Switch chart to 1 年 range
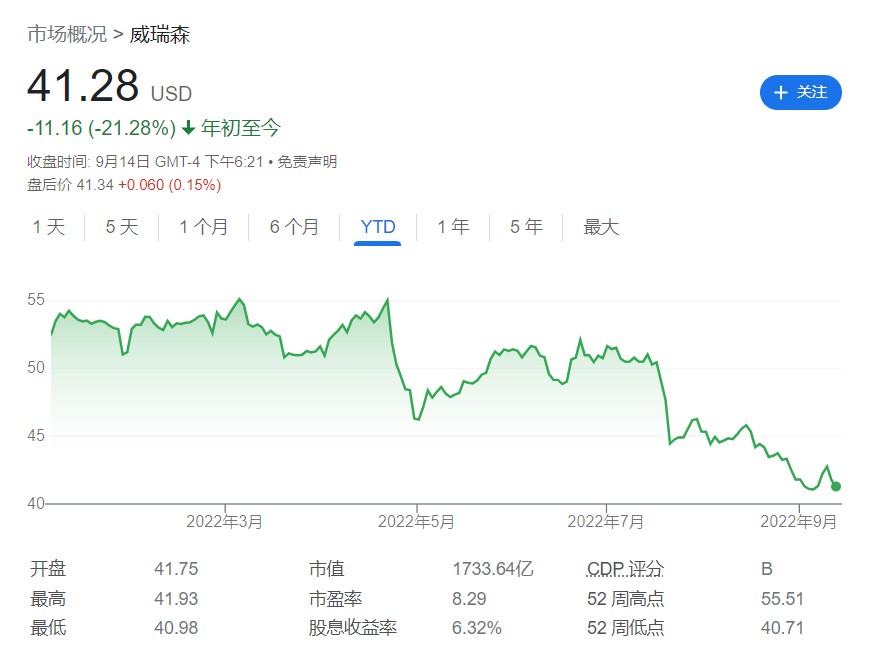 tap(453, 227)
